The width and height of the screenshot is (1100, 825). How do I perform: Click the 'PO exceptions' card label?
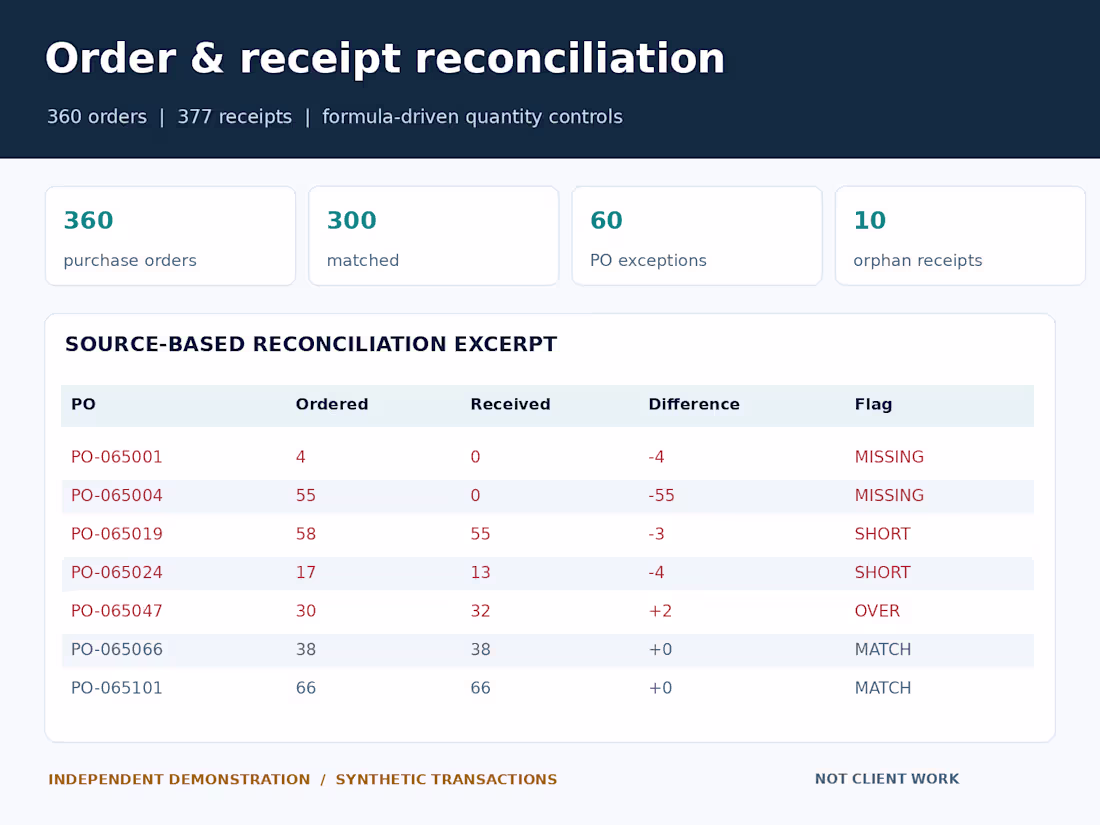pos(648,260)
